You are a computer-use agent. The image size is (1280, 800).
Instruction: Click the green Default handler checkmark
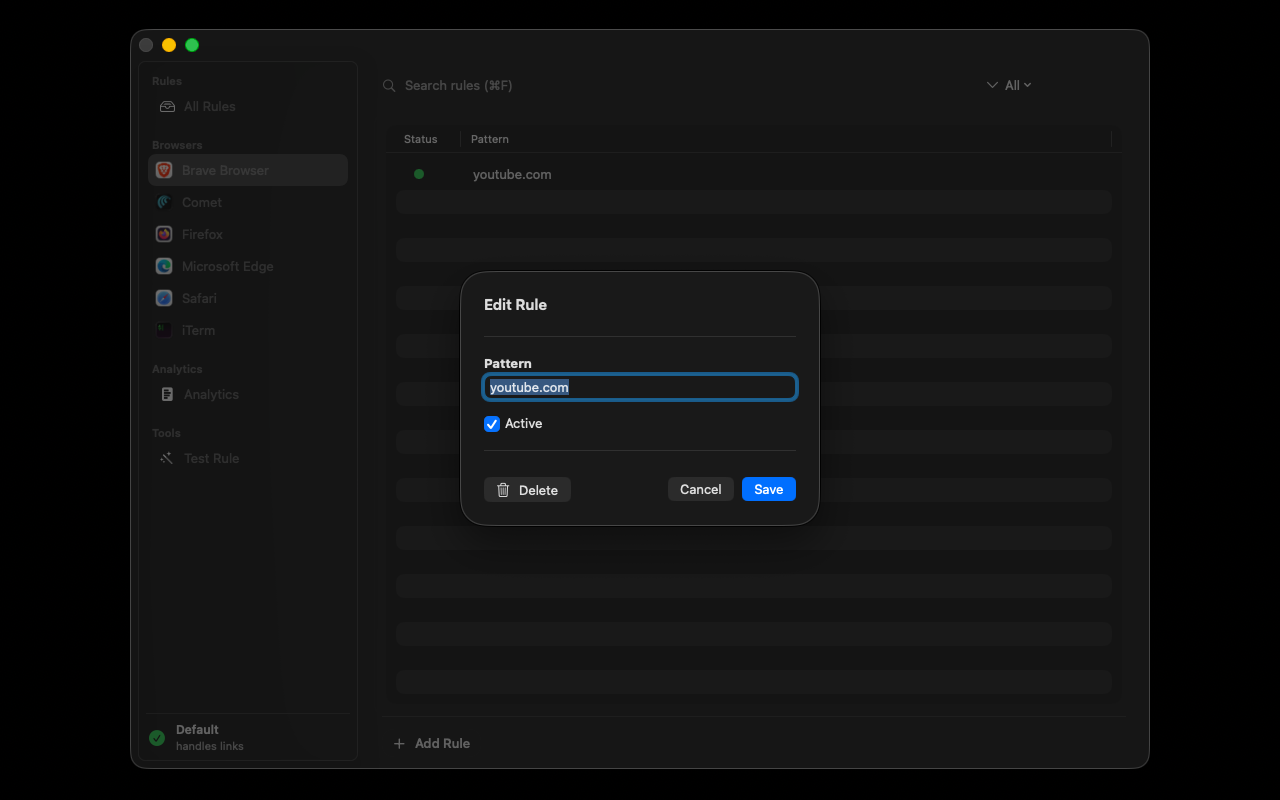point(157,738)
